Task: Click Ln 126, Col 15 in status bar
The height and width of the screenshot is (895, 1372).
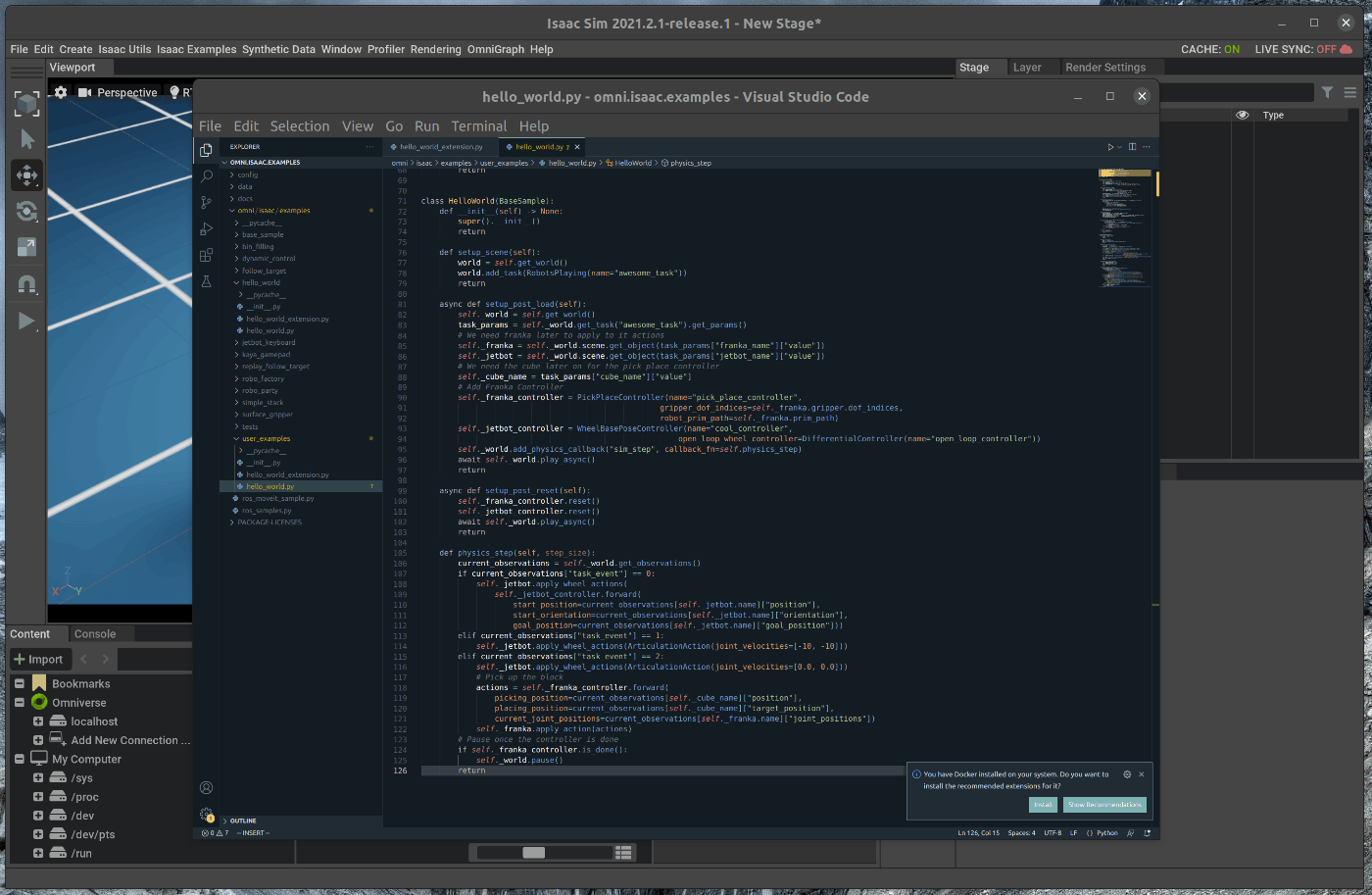Action: point(979,833)
